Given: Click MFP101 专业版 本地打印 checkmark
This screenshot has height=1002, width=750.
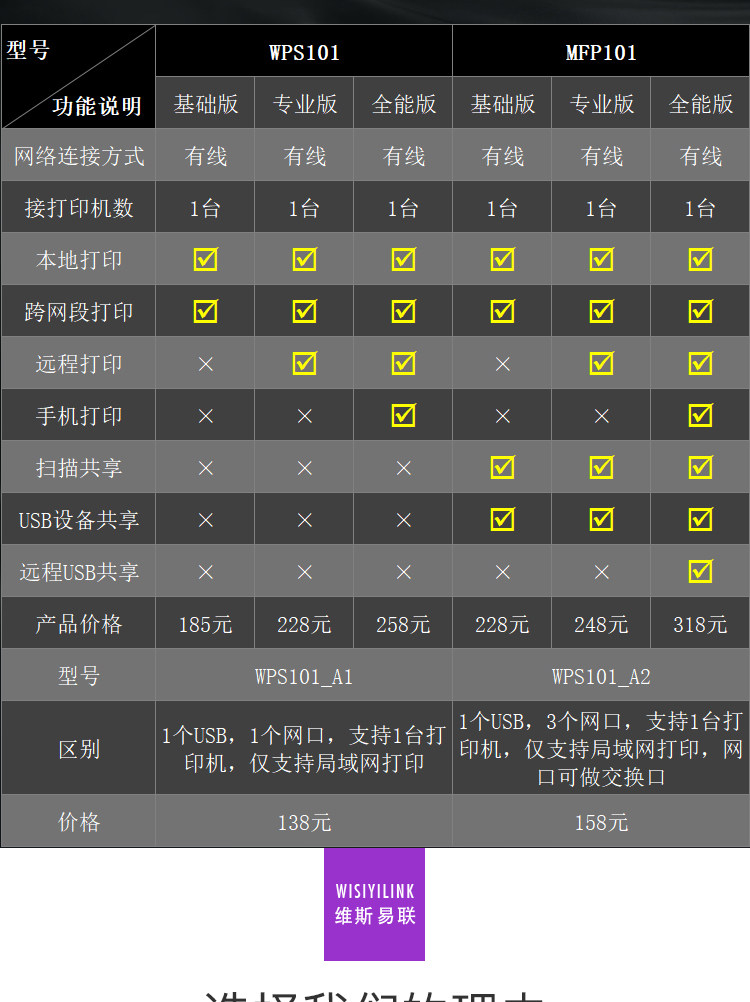Looking at the screenshot, I should tap(602, 259).
